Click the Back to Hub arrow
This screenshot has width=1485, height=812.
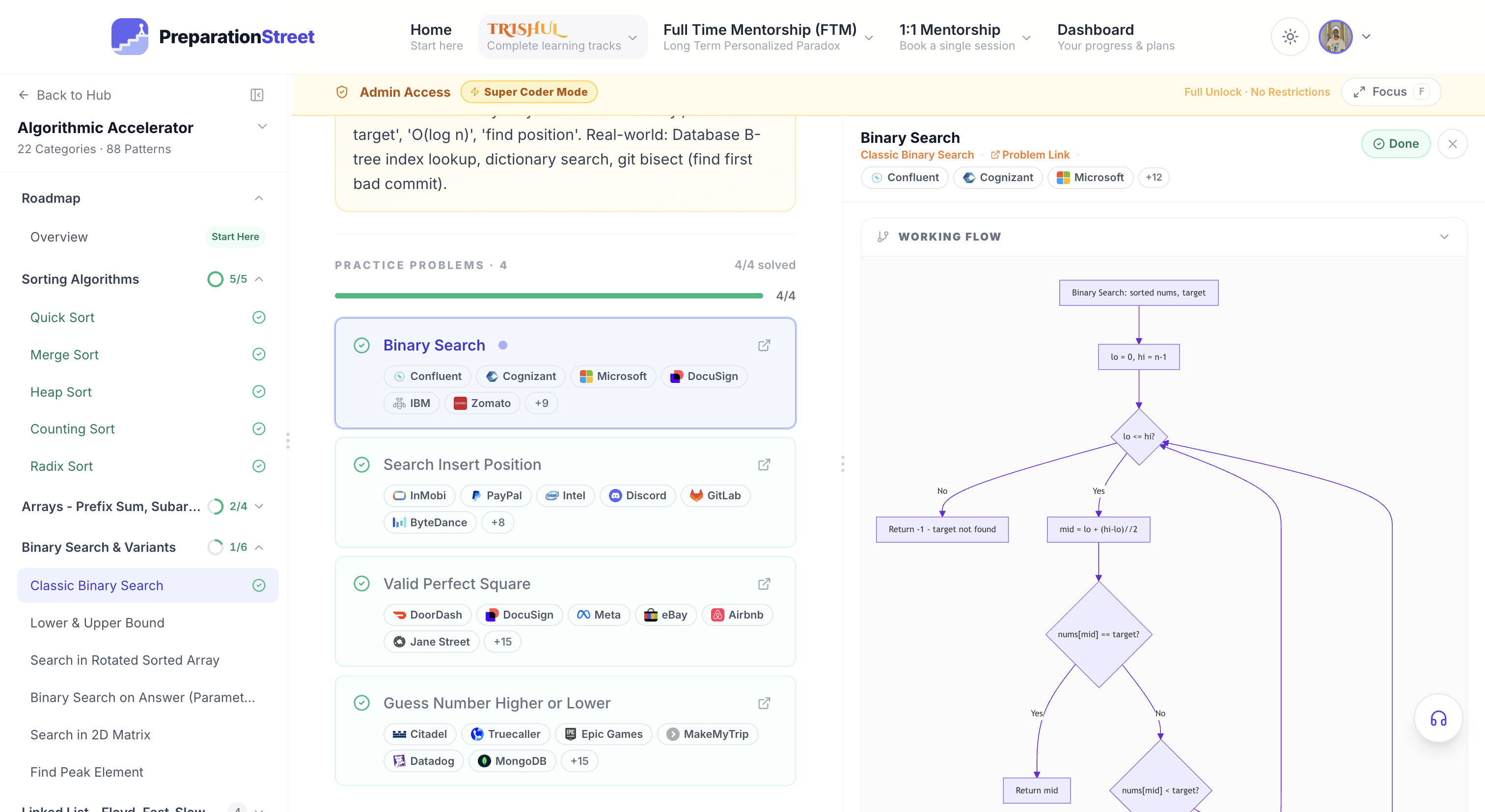(x=24, y=95)
